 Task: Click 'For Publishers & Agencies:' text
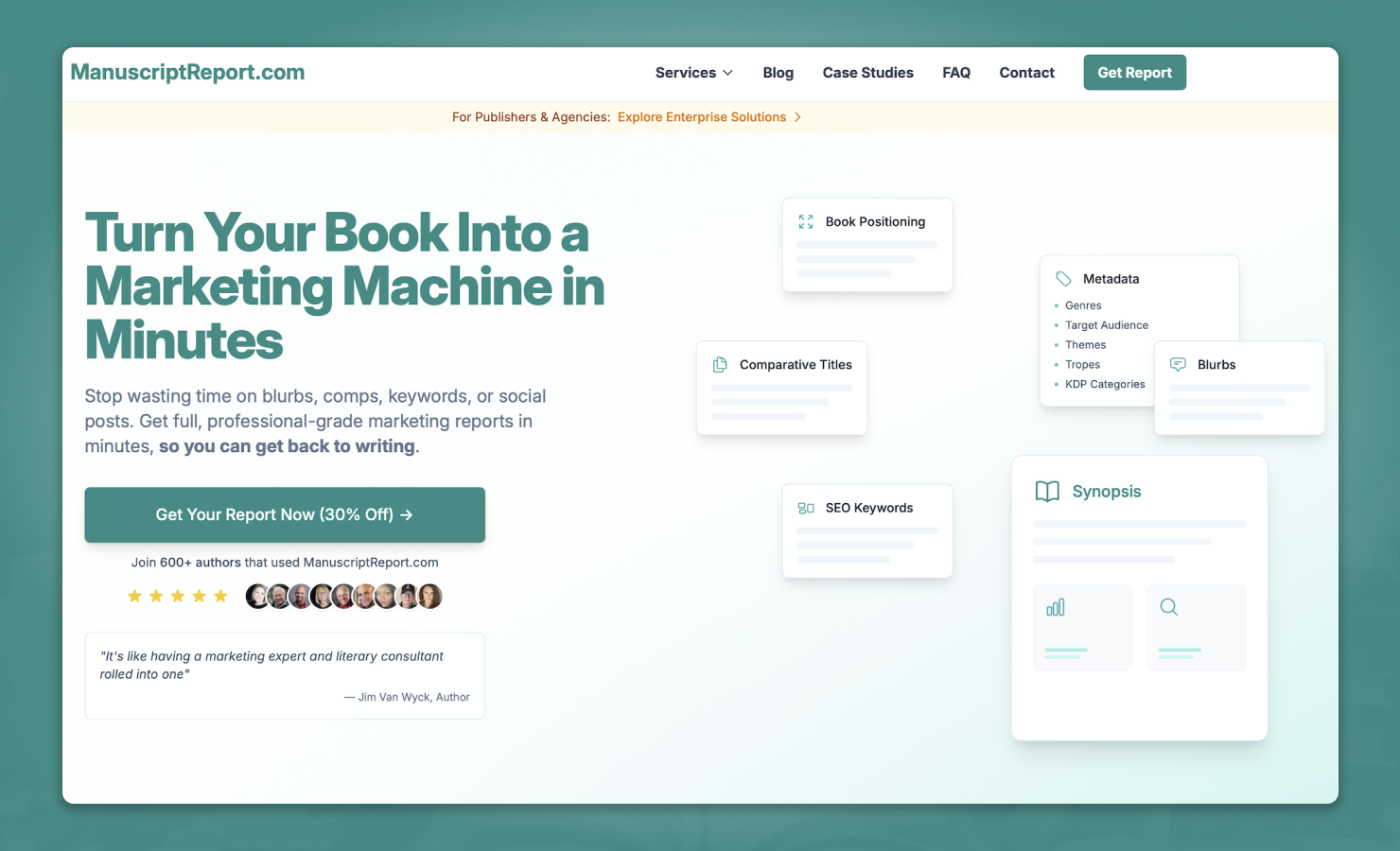(x=531, y=117)
